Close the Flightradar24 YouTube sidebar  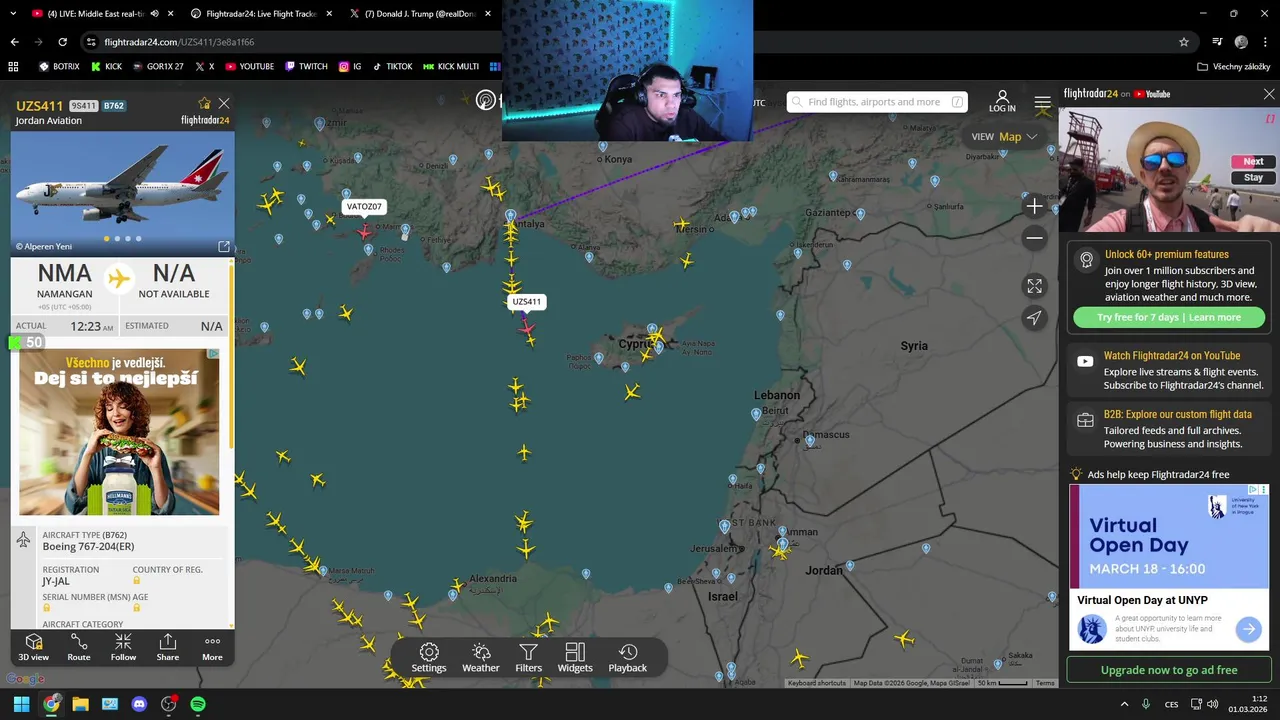coord(1269,94)
